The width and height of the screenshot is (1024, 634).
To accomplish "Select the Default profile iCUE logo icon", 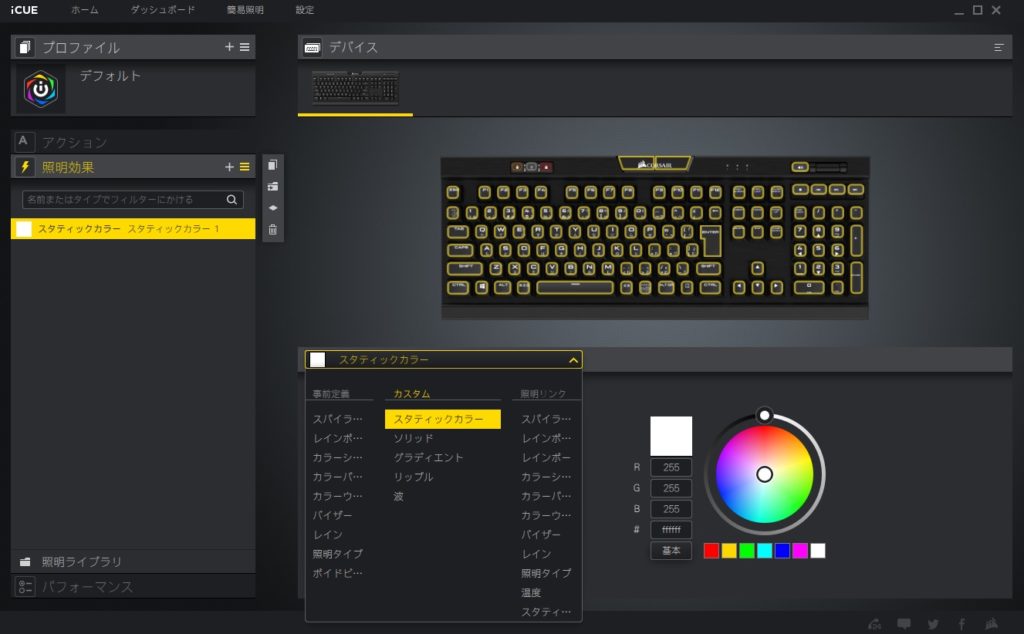I will [x=40, y=89].
